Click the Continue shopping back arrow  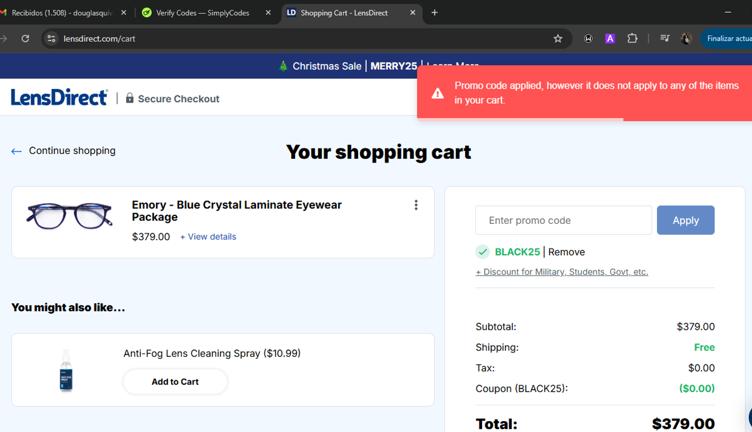pyautogui.click(x=16, y=151)
